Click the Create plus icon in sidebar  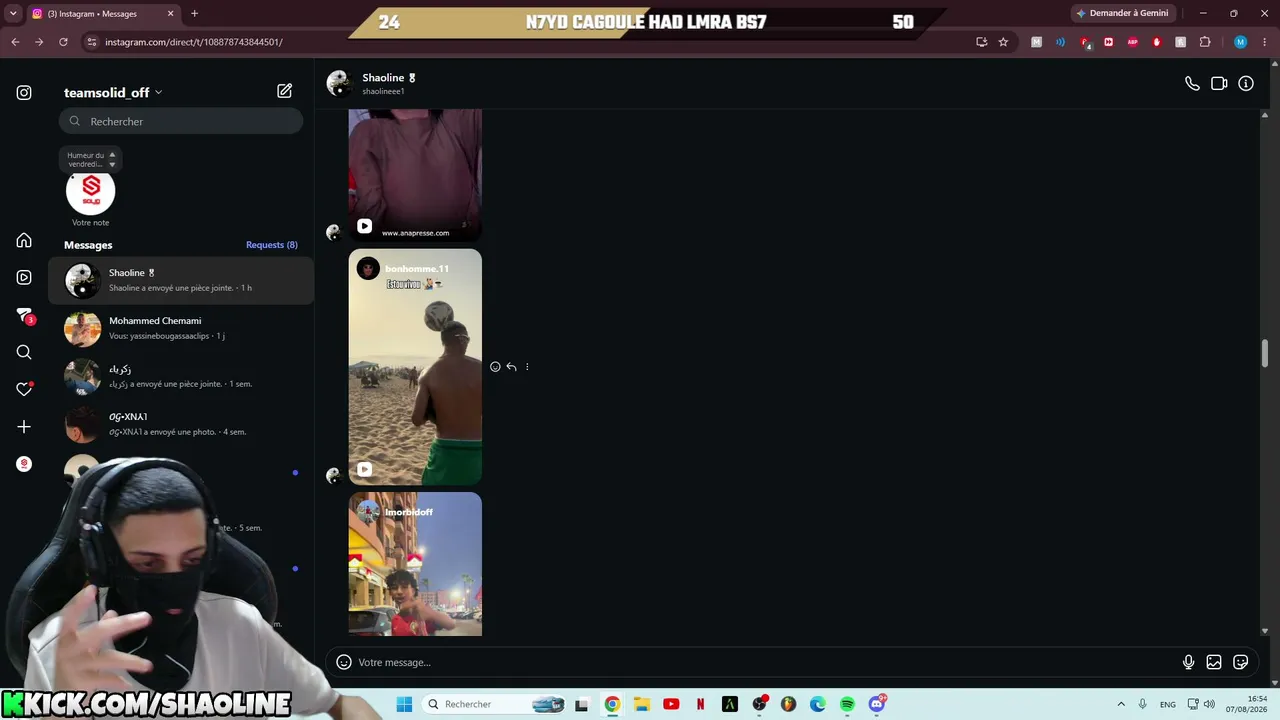pyautogui.click(x=24, y=427)
